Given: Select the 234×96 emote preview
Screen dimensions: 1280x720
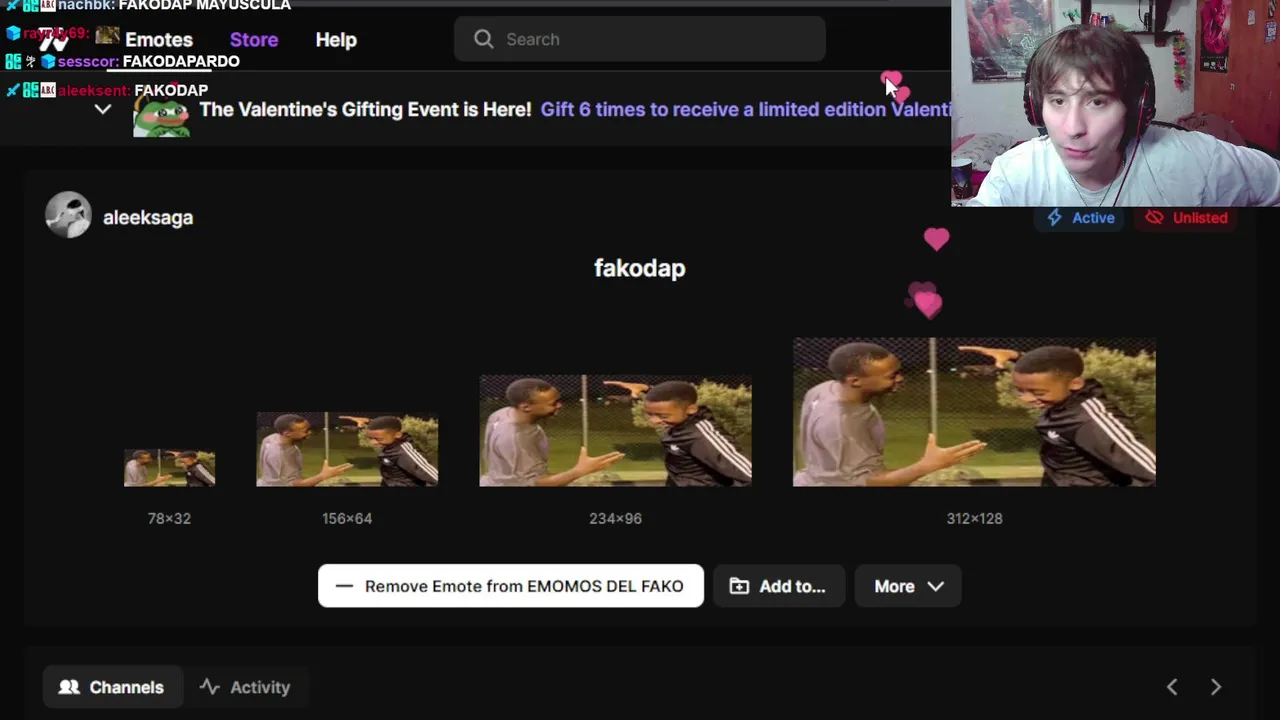Looking at the screenshot, I should pos(615,431).
